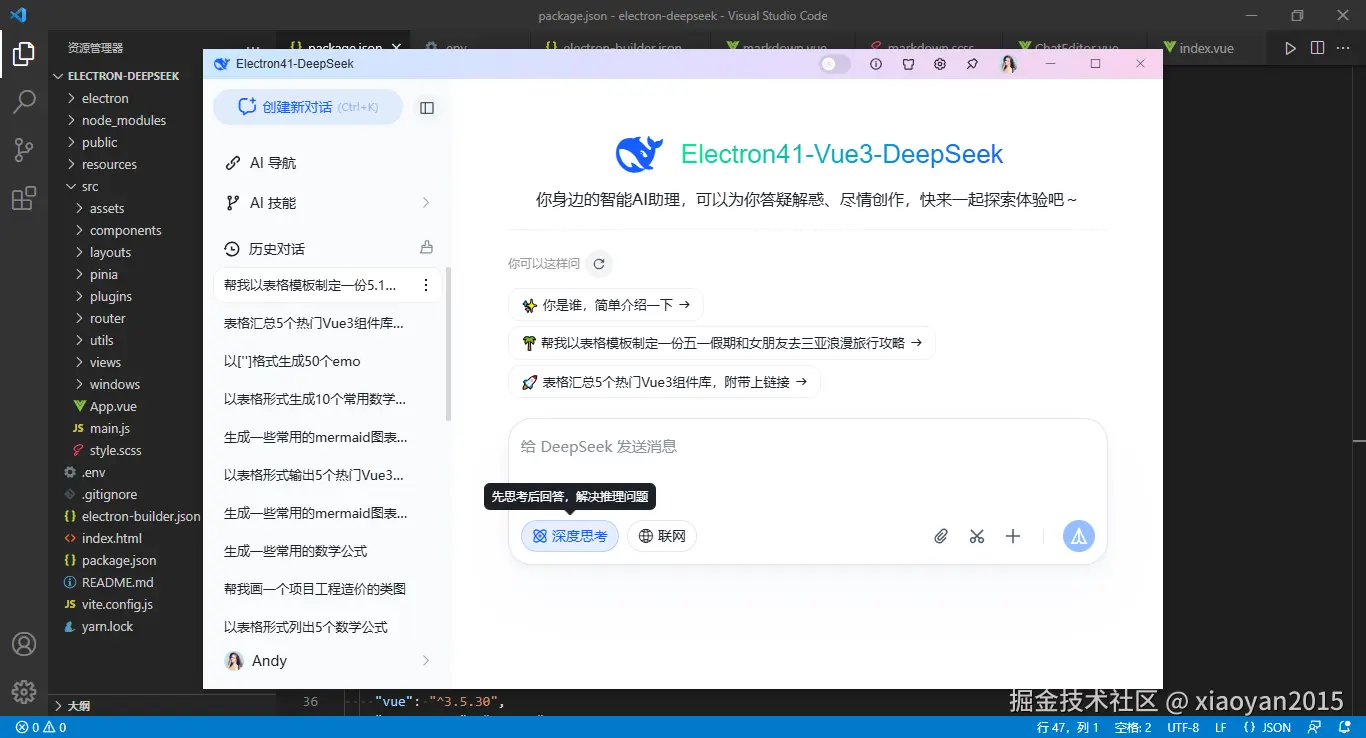Send the message with the paper-plane icon
Screen dimensions: 1366x738
tap(1078, 536)
